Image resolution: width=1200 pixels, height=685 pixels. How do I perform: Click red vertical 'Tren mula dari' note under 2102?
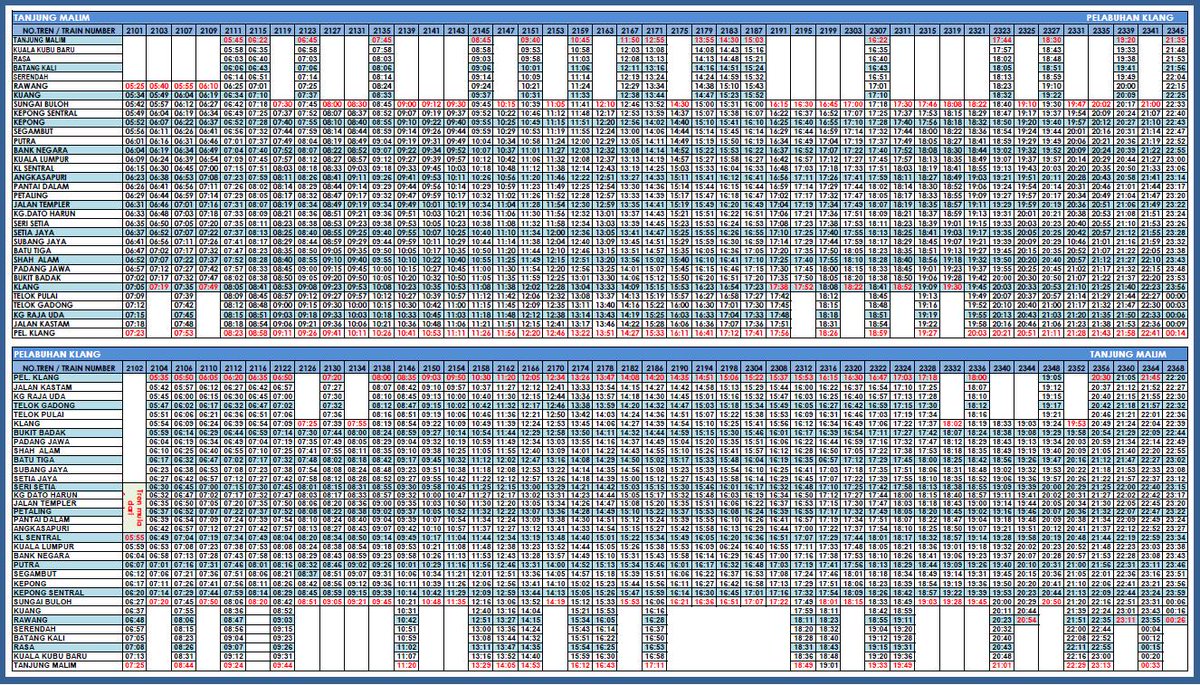135,507
